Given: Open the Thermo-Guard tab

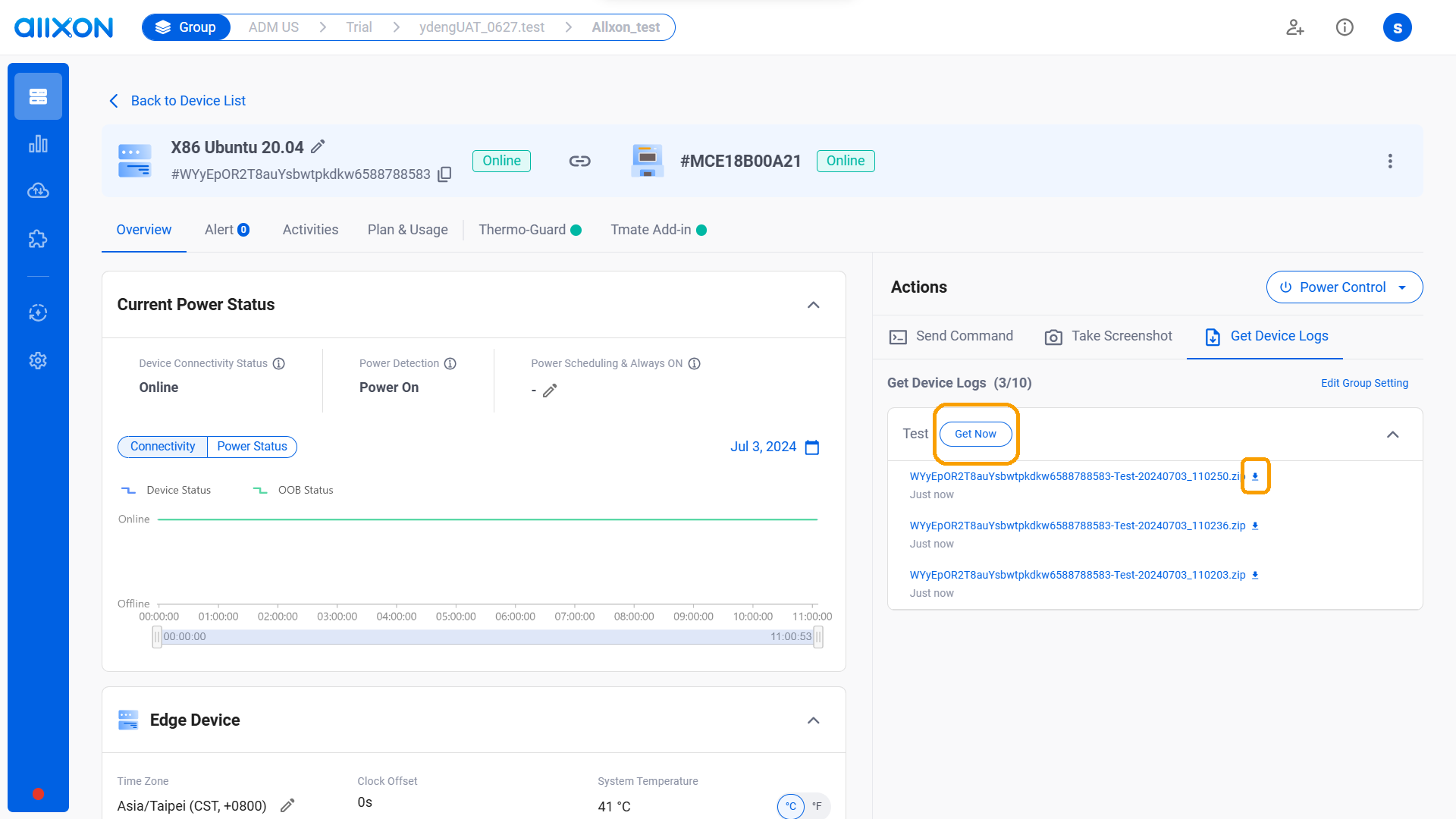Looking at the screenshot, I should [530, 230].
